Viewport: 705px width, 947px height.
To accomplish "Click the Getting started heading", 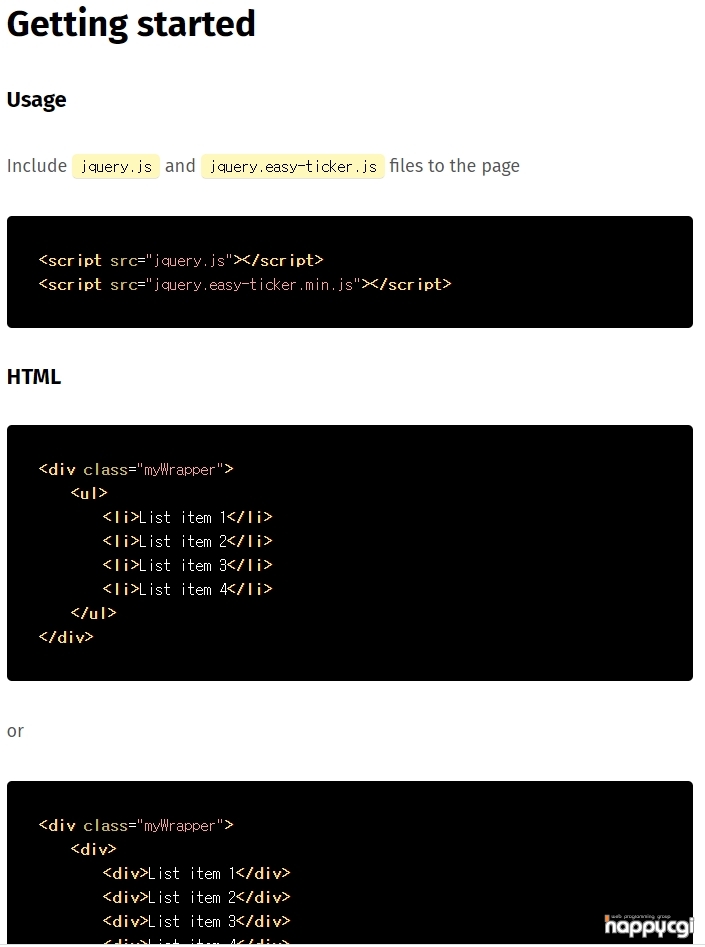I will tap(131, 24).
